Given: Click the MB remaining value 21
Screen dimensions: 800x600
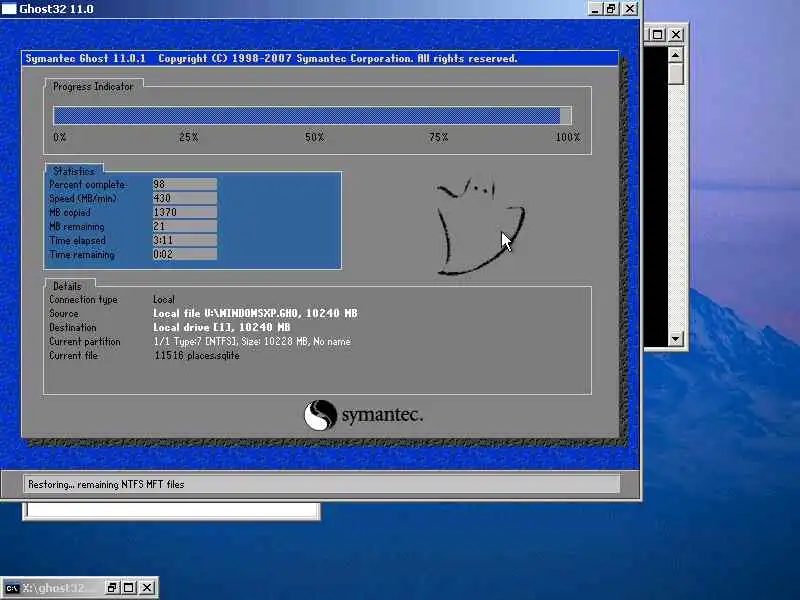Looking at the screenshot, I should pos(185,226).
